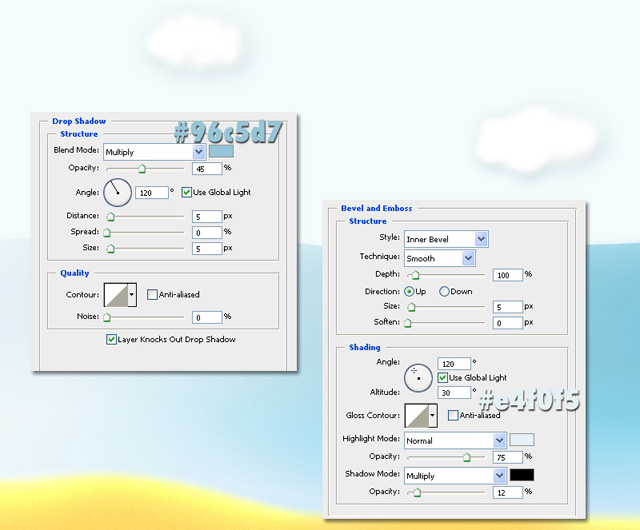Click the Drop Shadow Opacity slider handle

click(x=142, y=169)
